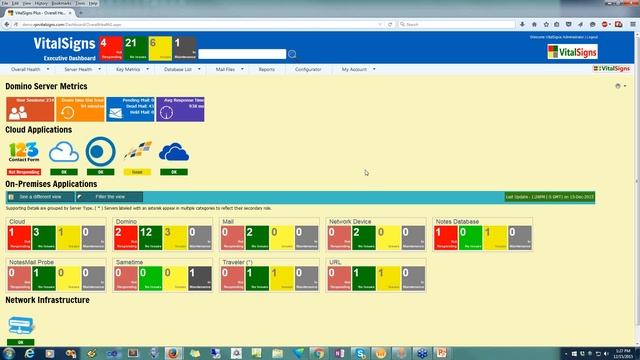This screenshot has width=640, height=360.
Task: Open the Firefox History menu
Action: coord(41,3)
